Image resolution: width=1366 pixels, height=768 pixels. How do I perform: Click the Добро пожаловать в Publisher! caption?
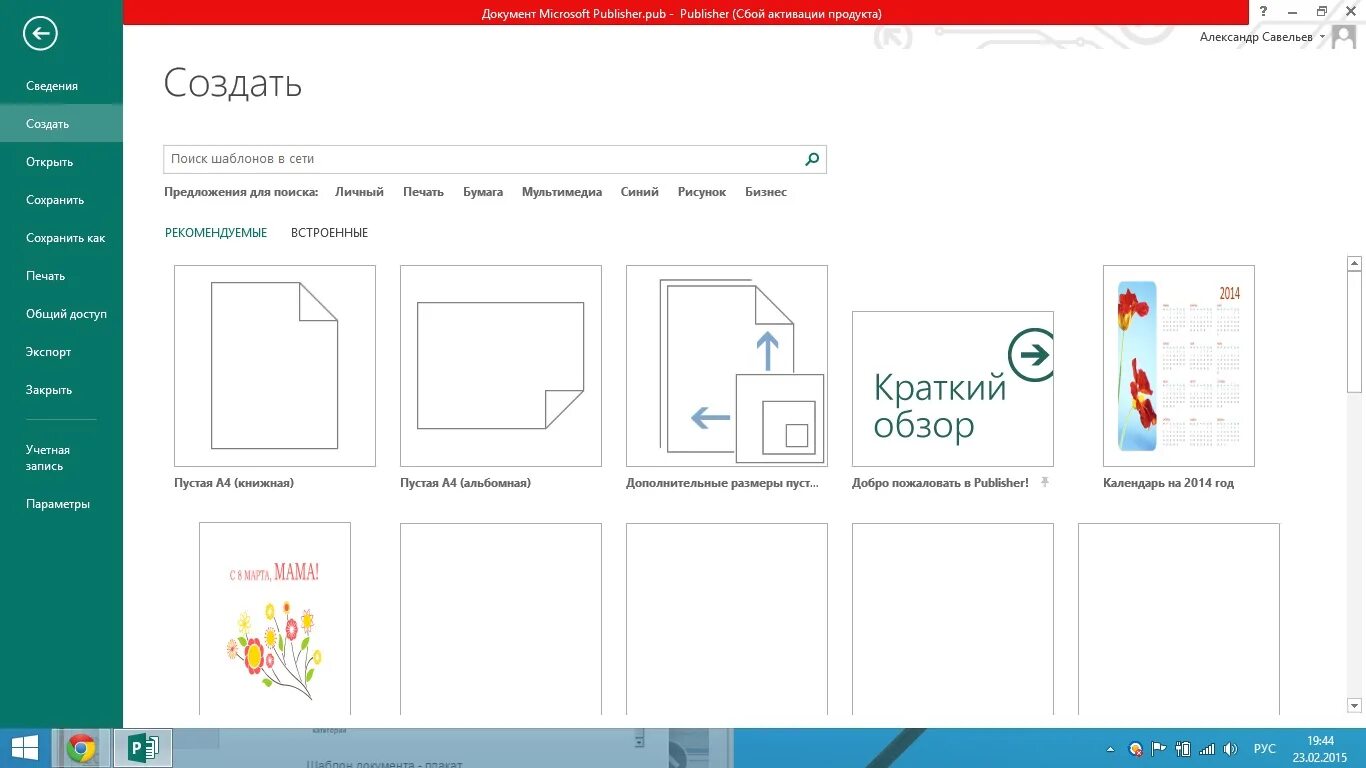940,483
